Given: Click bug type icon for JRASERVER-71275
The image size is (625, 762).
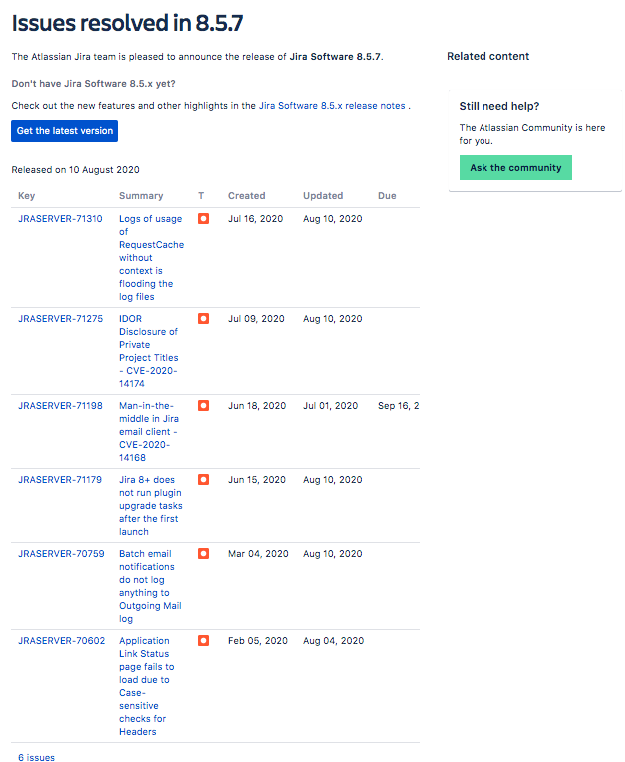Looking at the screenshot, I should point(203,318).
